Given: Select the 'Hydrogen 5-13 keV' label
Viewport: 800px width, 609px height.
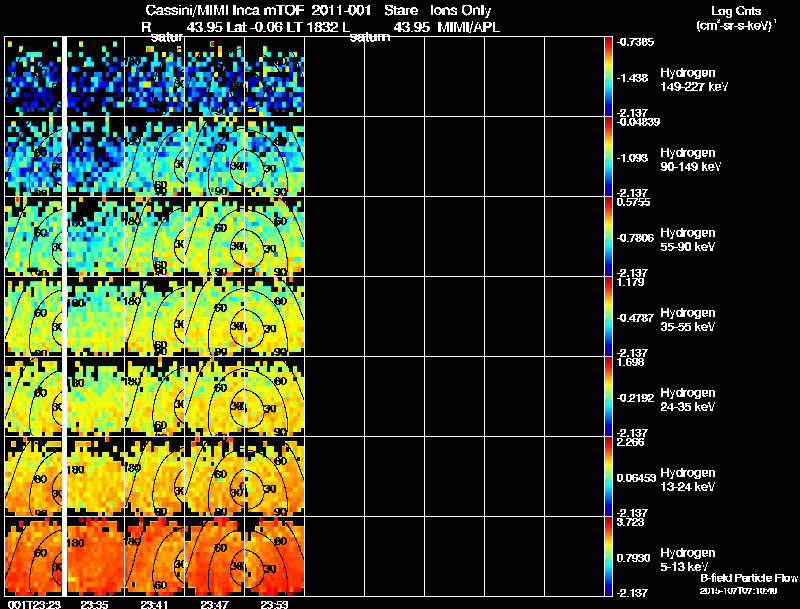Looking at the screenshot, I should 688,560.
